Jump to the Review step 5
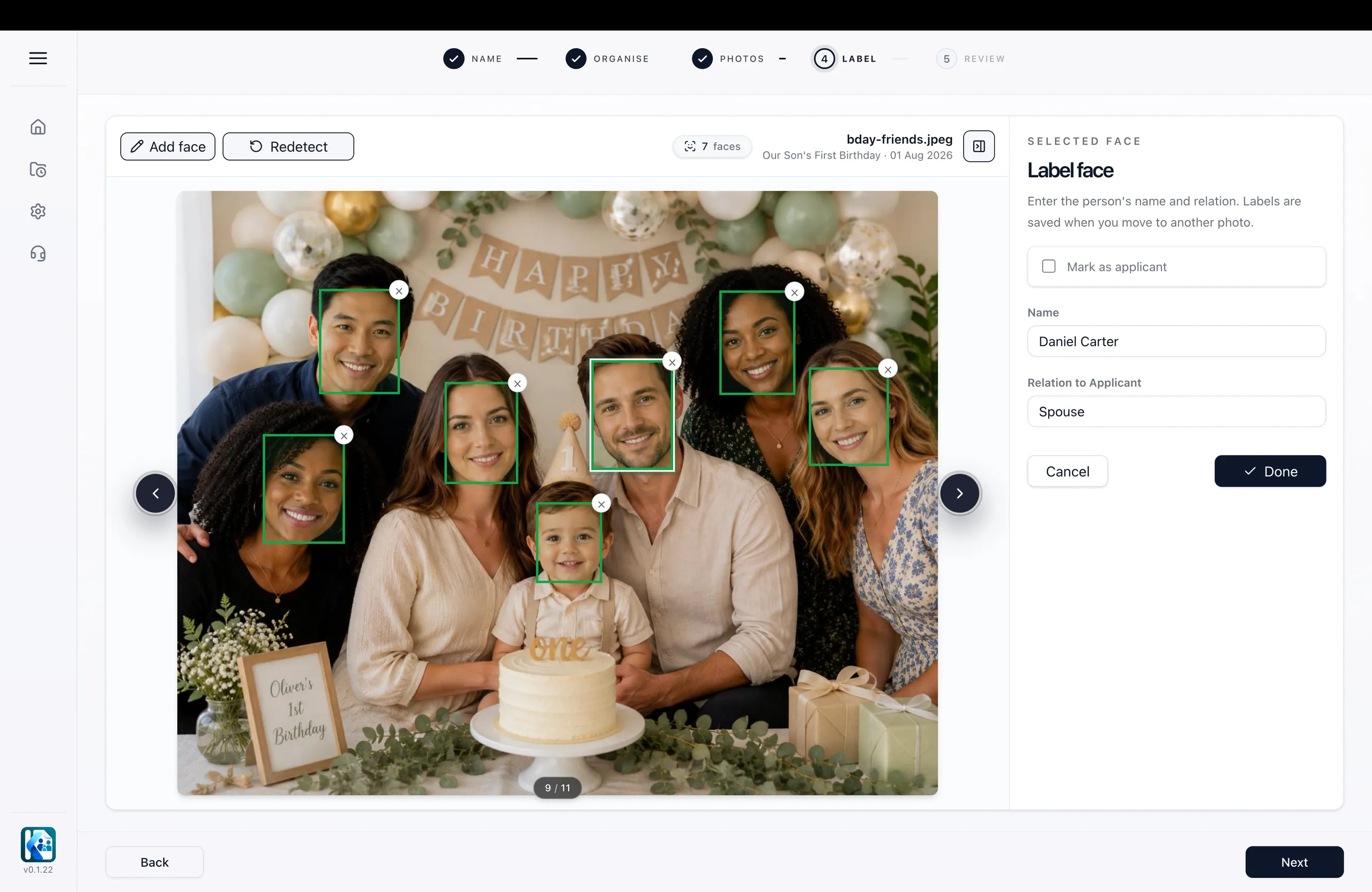This screenshot has height=892, width=1372. (x=971, y=59)
